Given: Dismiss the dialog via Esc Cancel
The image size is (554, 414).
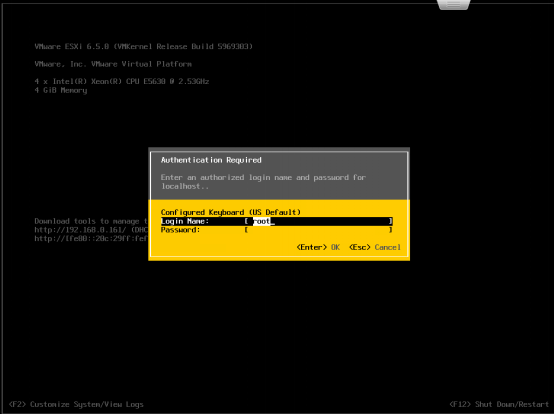Looking at the screenshot, I should coord(375,247).
